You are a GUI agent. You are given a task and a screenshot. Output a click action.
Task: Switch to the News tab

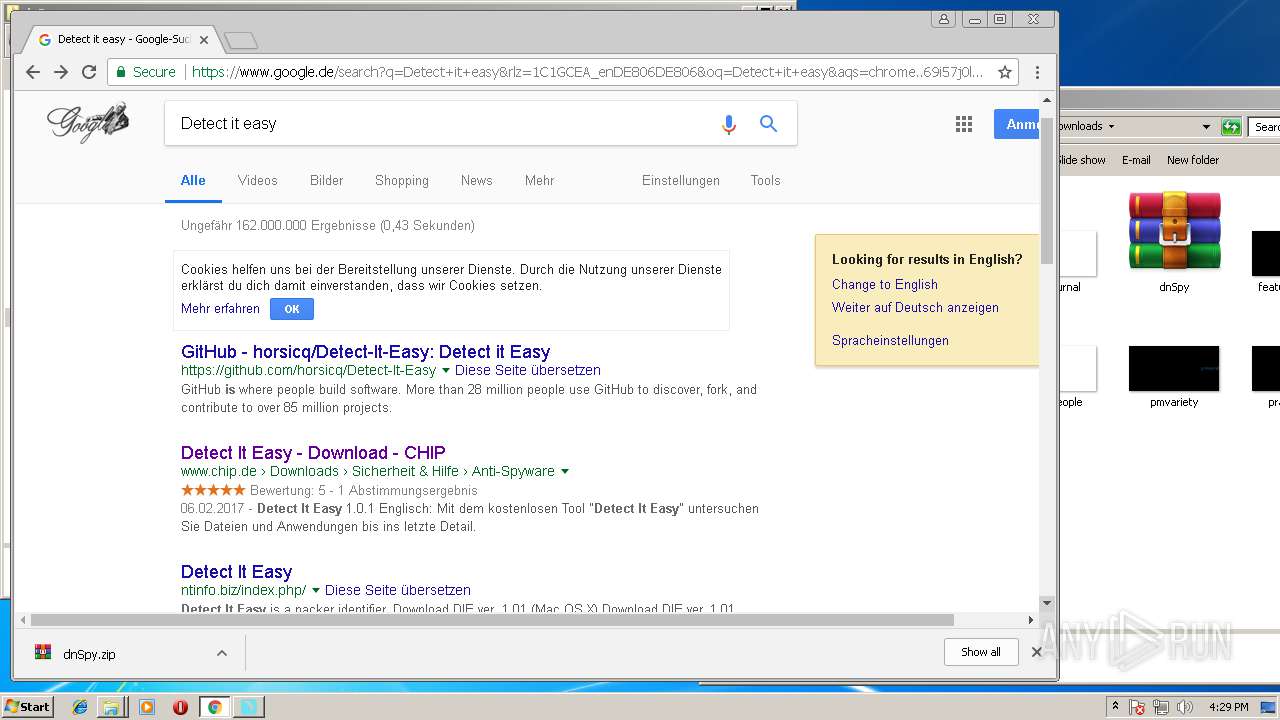click(476, 180)
